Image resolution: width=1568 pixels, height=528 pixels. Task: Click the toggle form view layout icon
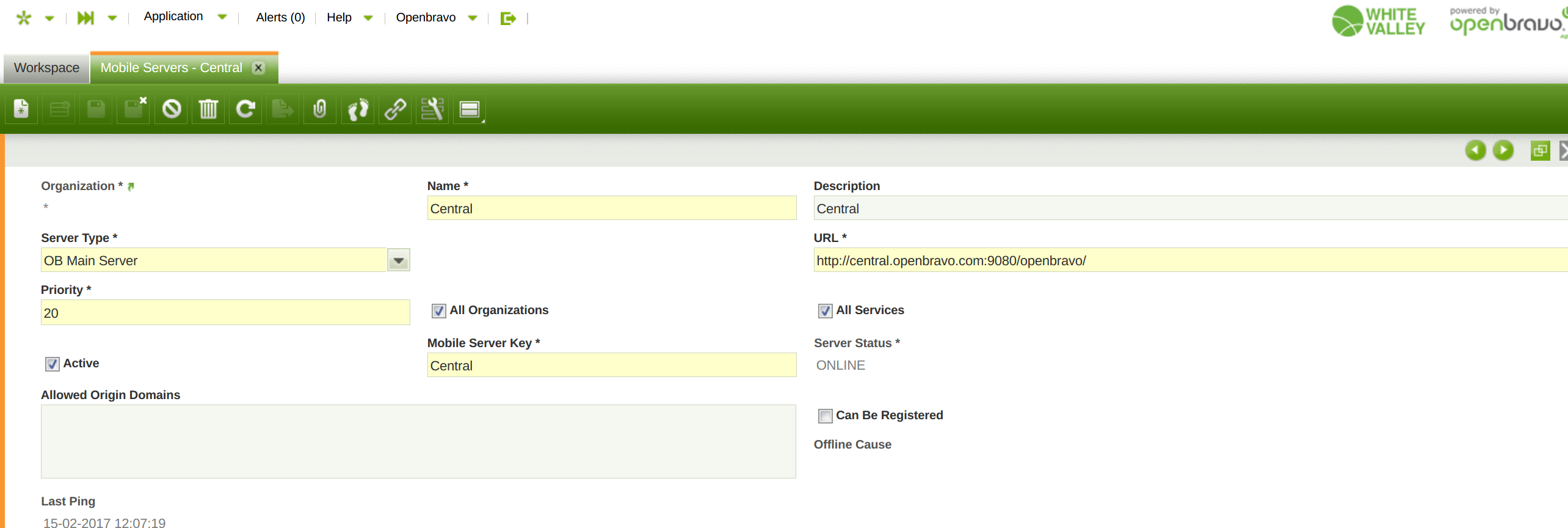coord(470,109)
